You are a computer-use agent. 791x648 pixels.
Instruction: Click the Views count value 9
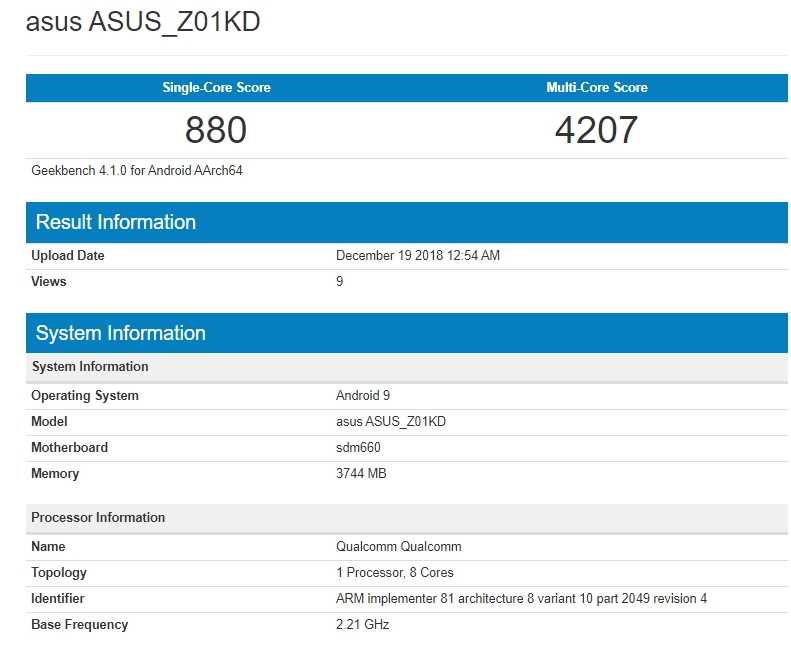[340, 282]
